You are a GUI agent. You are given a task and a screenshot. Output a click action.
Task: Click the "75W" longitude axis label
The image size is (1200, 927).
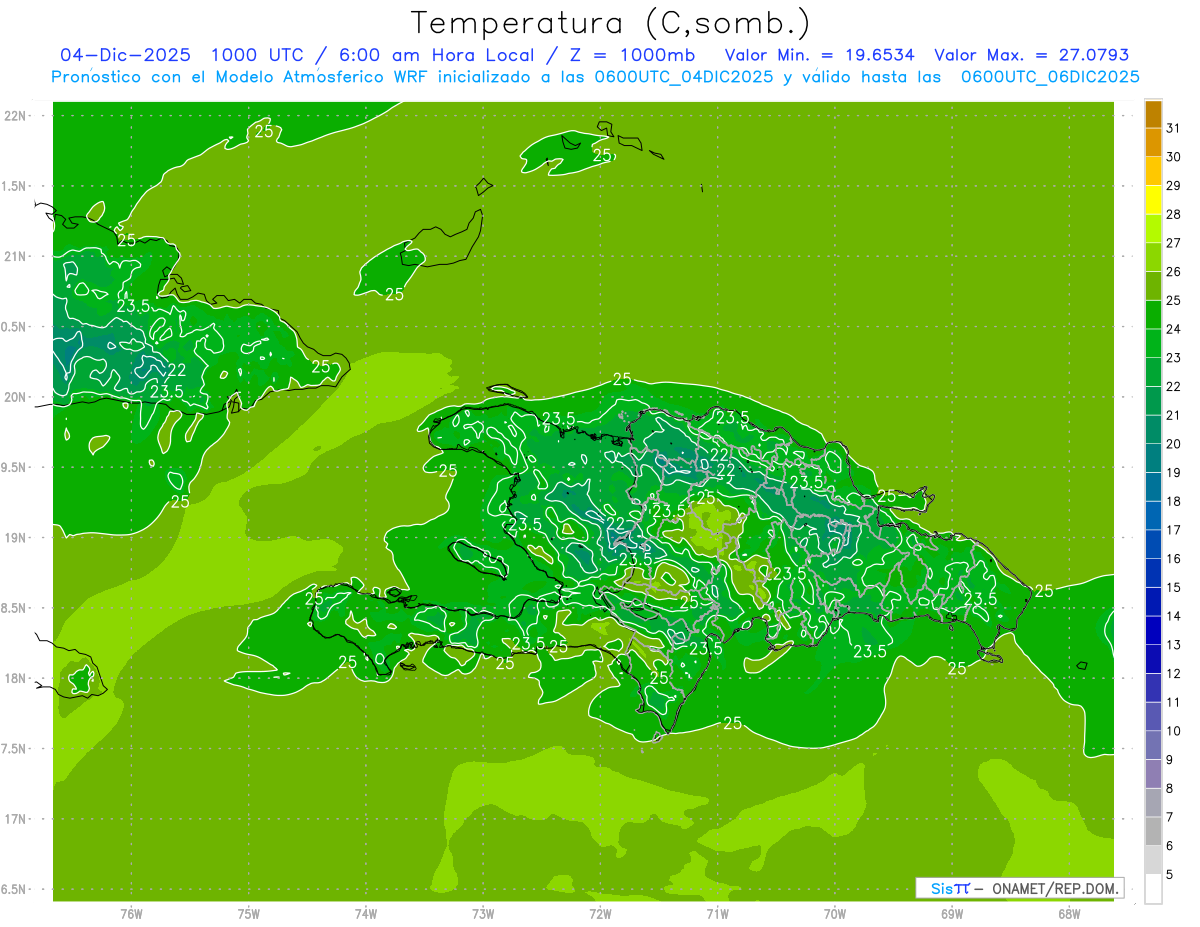(248, 913)
